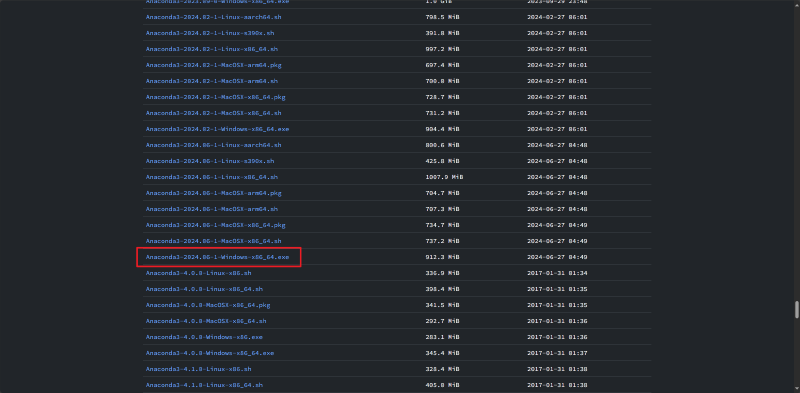The image size is (800, 393).
Task: Download Anaconda3-2024.06-1-MacOSX-arm64.pkg
Action: tap(213, 193)
